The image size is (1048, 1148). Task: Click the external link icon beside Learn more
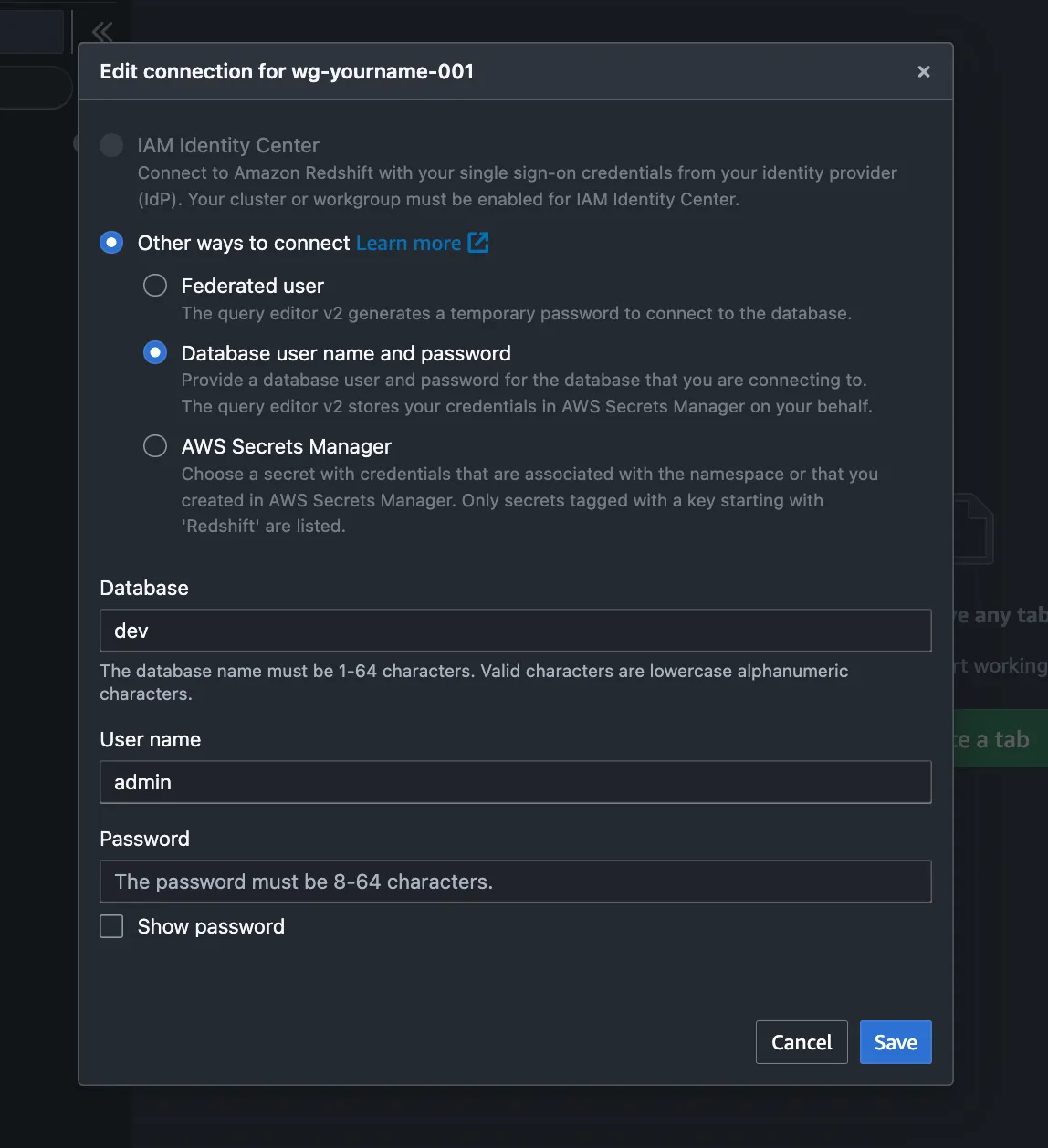click(x=478, y=243)
